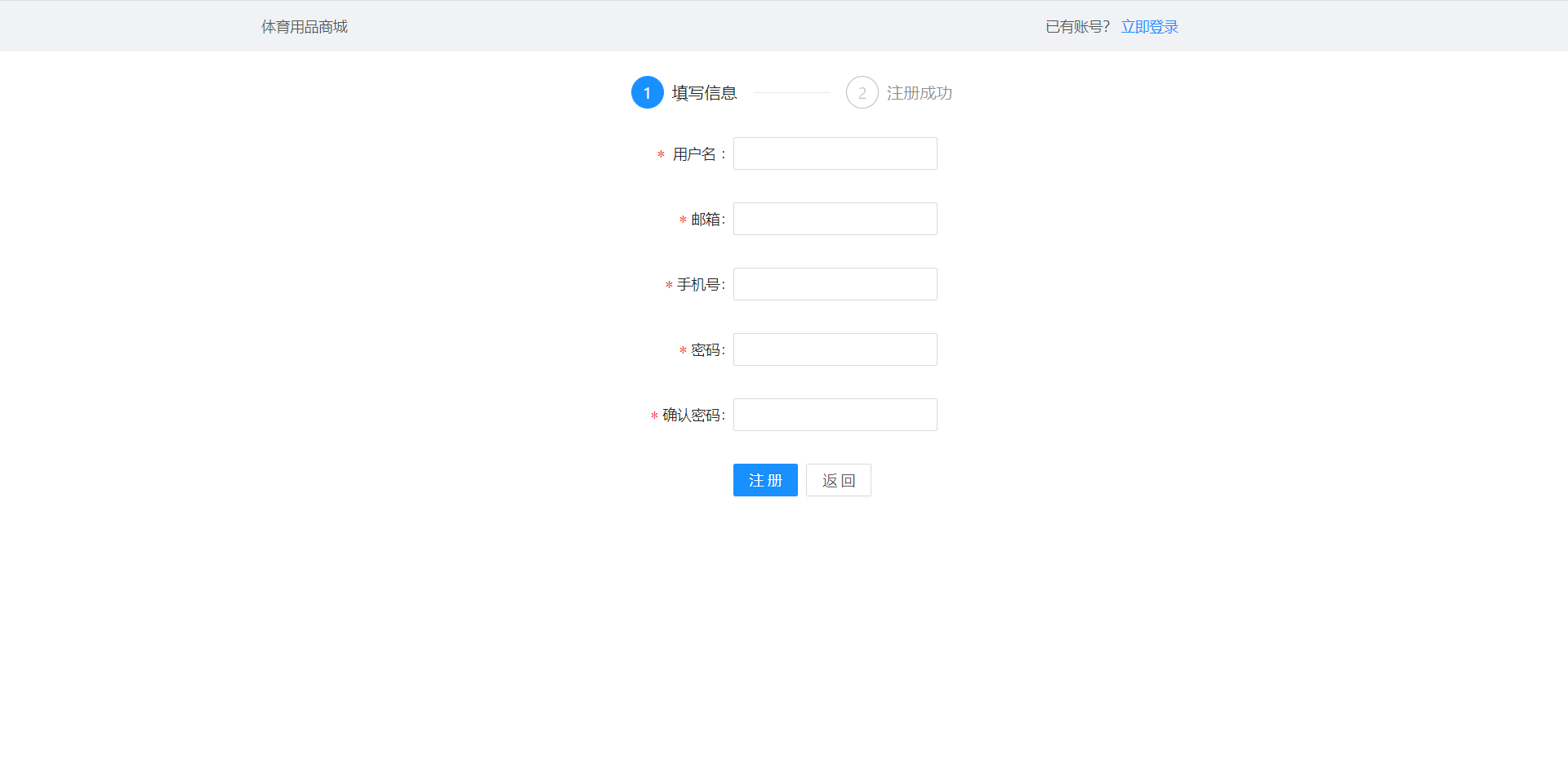Click the 填写信息 step label

(x=705, y=93)
